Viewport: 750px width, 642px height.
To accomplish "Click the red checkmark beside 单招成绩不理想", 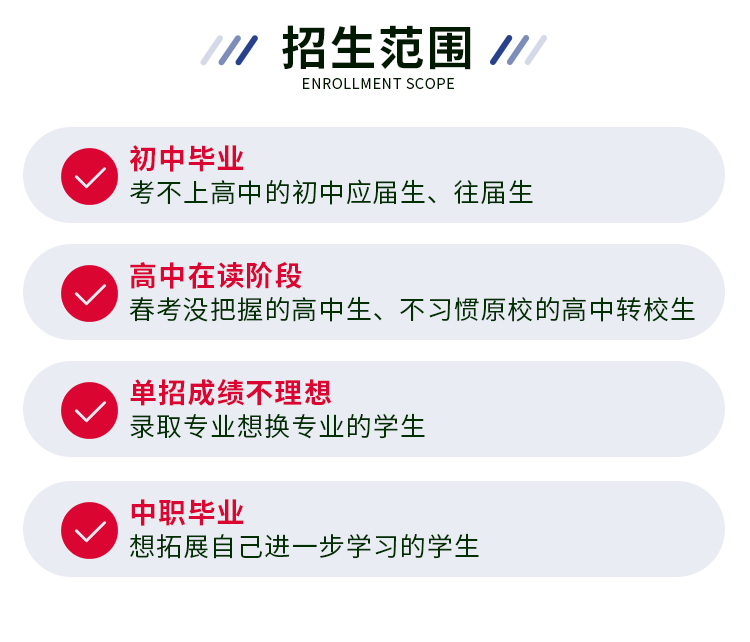I will coord(89,410).
